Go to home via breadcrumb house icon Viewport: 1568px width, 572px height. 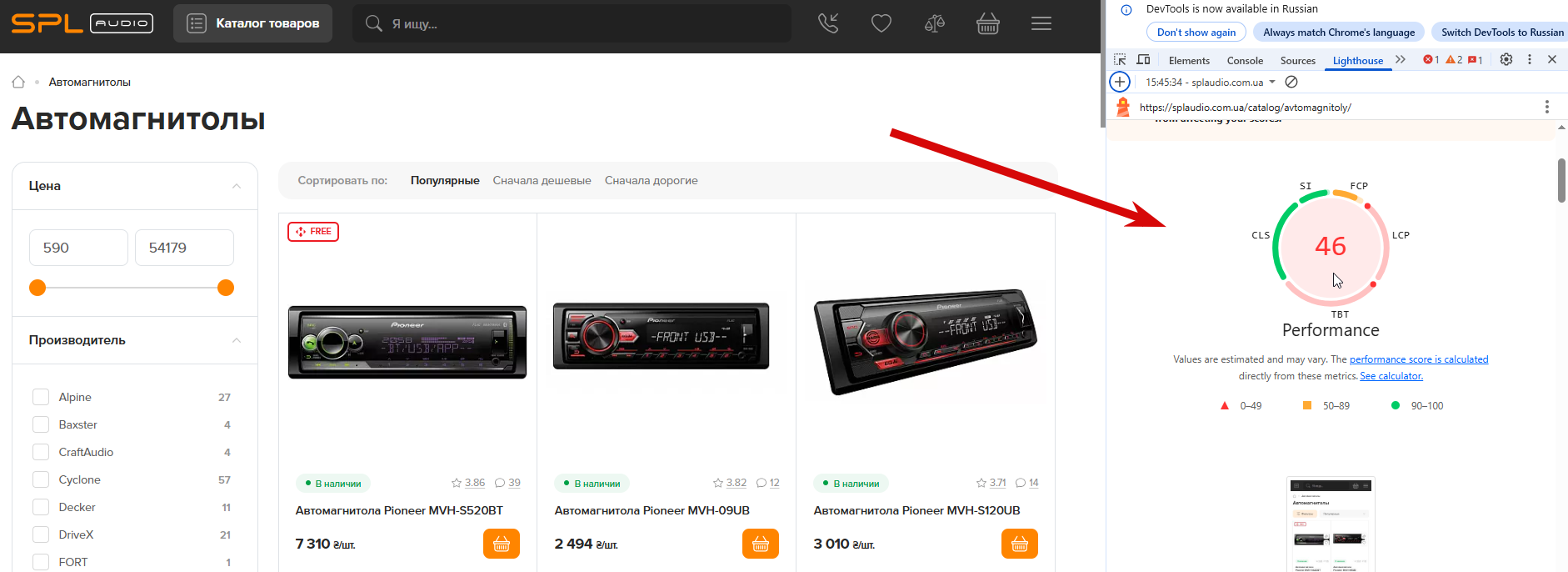click(x=18, y=82)
